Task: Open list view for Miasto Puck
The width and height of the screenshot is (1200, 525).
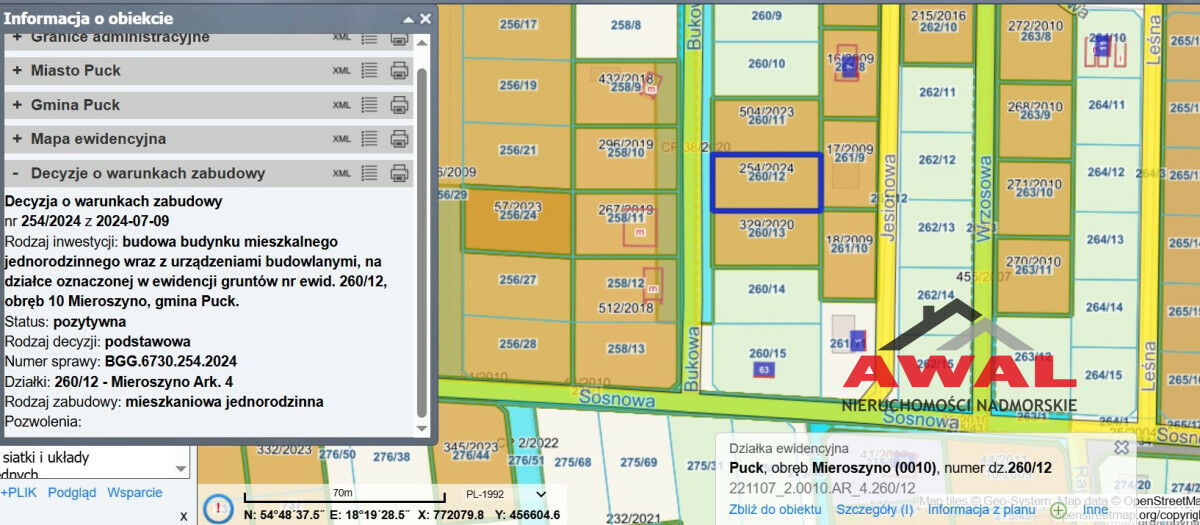Action: [369, 70]
